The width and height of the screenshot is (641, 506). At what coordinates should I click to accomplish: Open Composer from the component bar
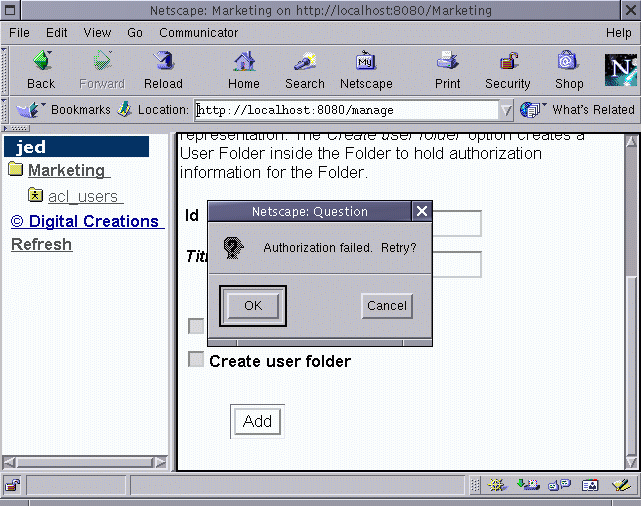click(621, 485)
